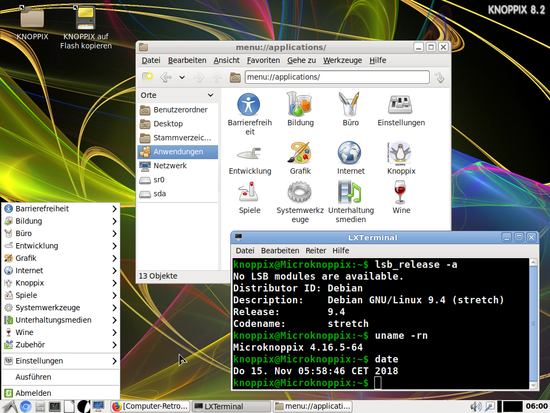Image resolution: width=550 pixels, height=413 pixels.
Task: Select the sr0 drive in the sidebar
Action: point(177,180)
